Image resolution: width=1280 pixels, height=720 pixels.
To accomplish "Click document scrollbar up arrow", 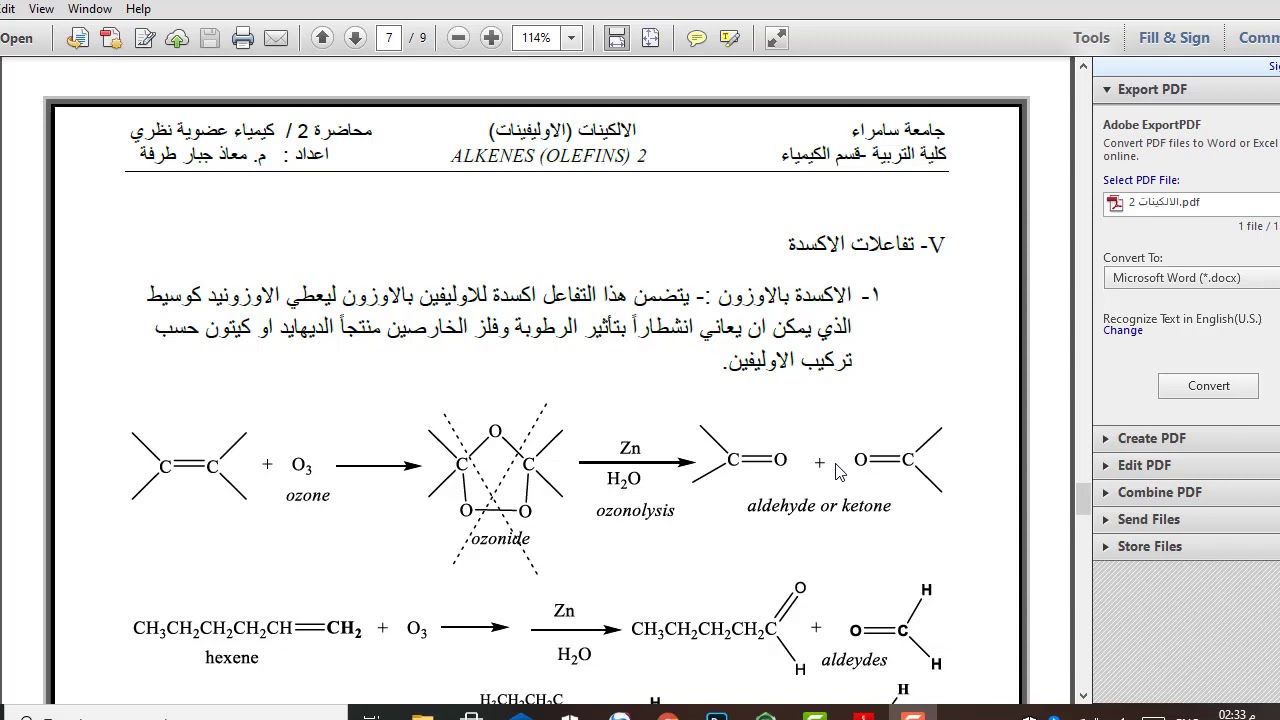I will coord(1083,66).
